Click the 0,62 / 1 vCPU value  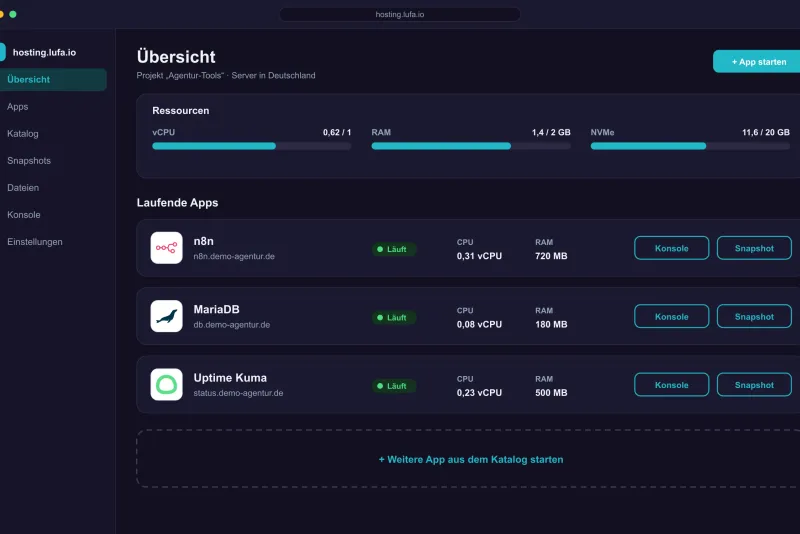(x=337, y=133)
